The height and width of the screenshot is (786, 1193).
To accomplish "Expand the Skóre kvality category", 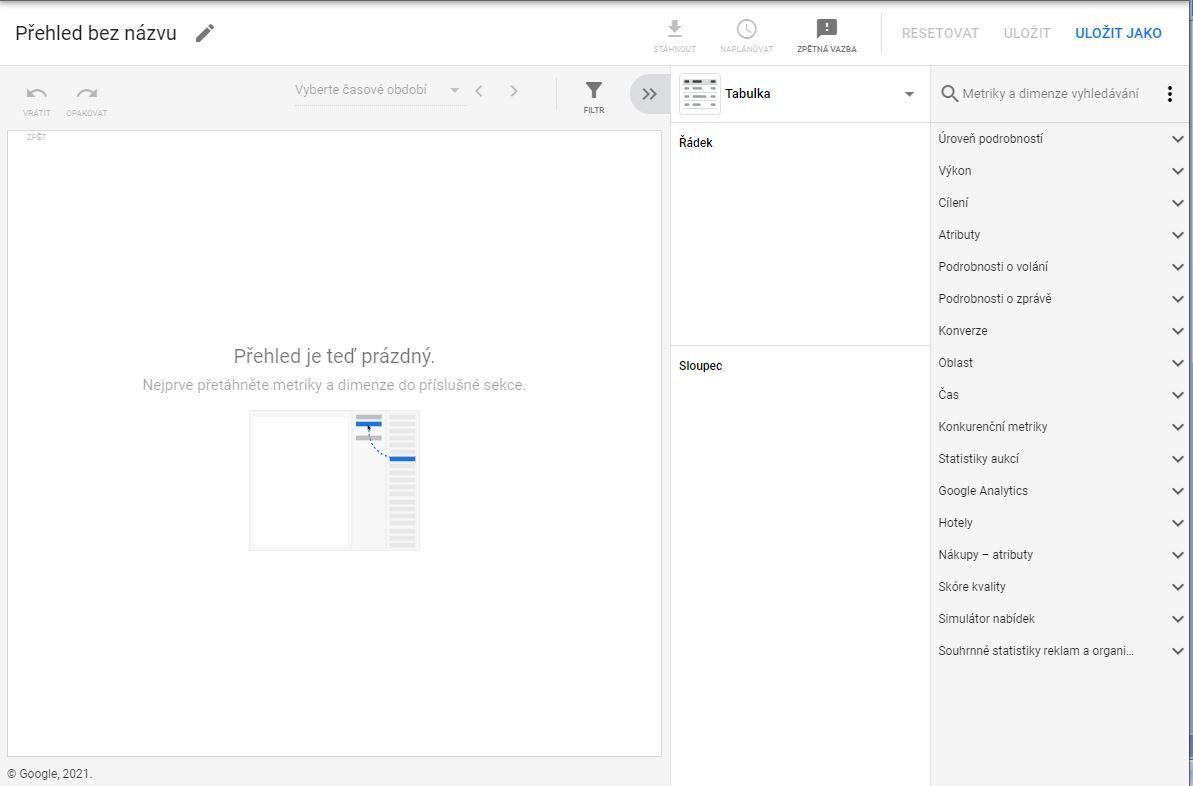I will coord(1061,587).
